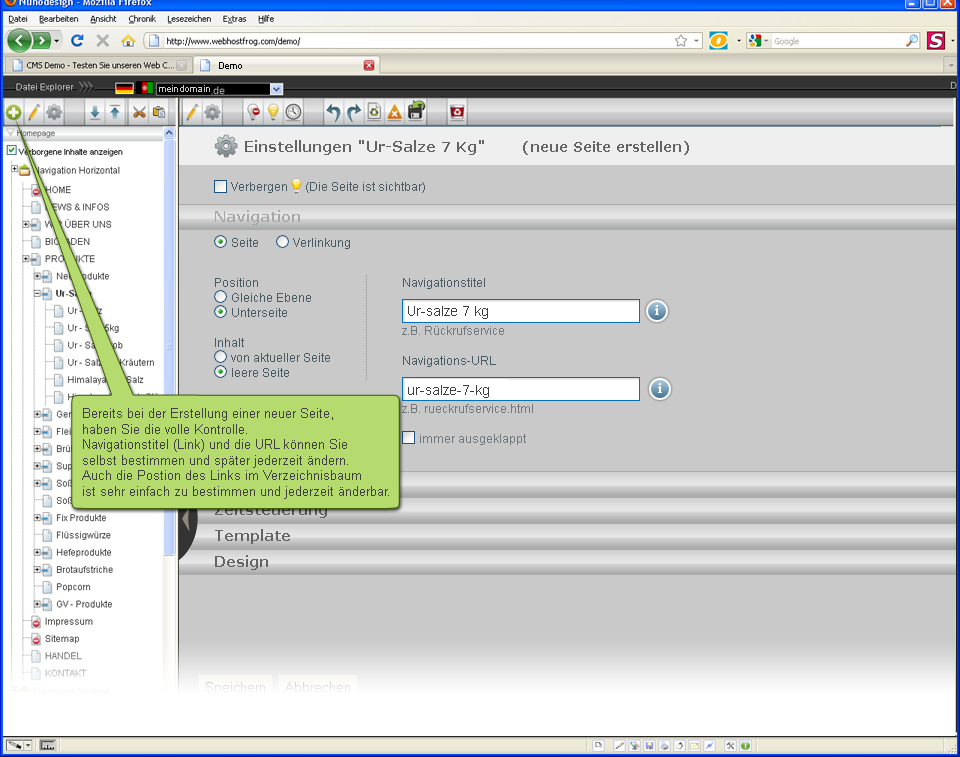Open the Lesezeichen menu
960x757 pixels.
tap(189, 19)
